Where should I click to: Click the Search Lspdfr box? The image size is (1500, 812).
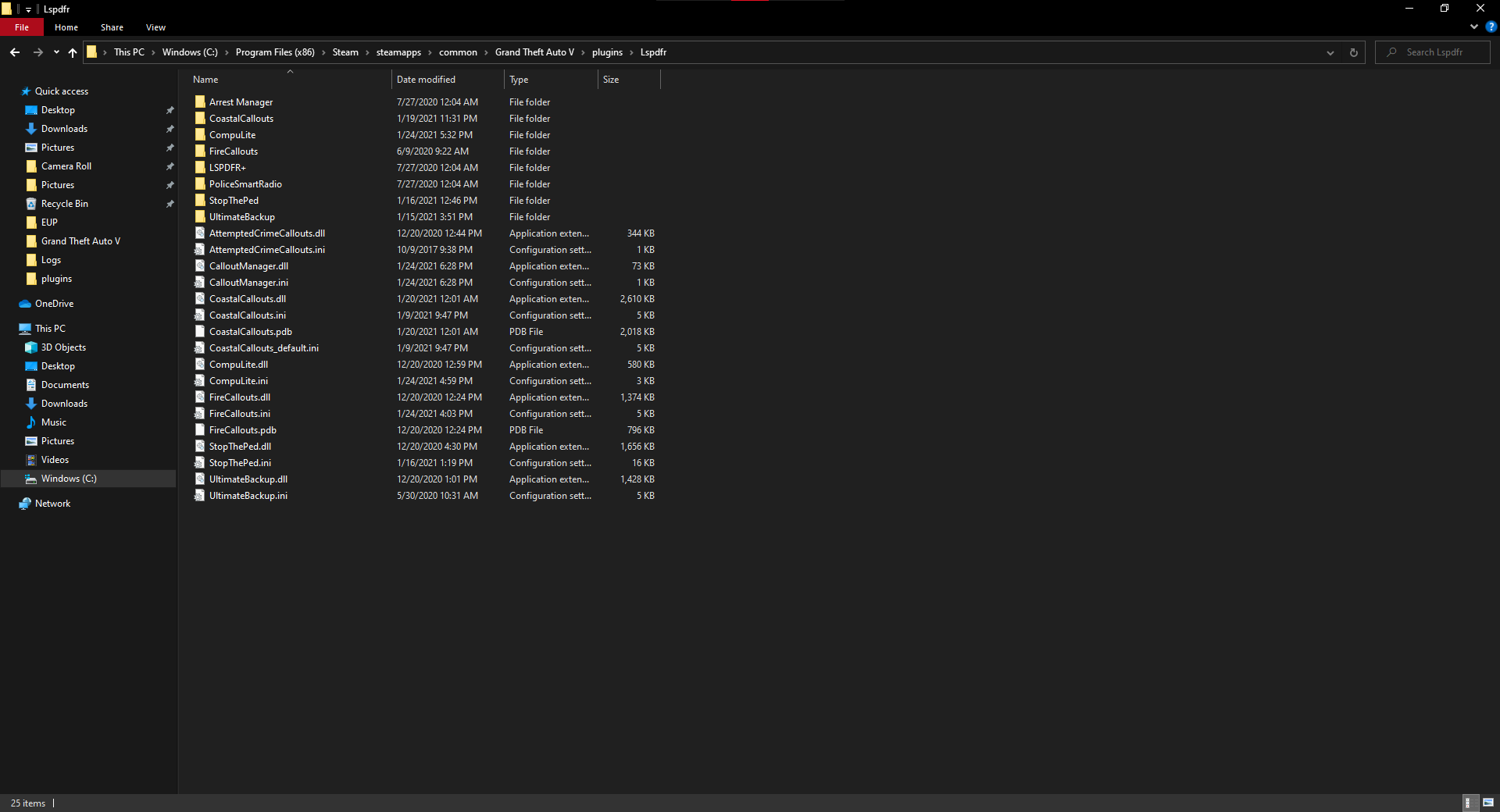tap(1433, 52)
